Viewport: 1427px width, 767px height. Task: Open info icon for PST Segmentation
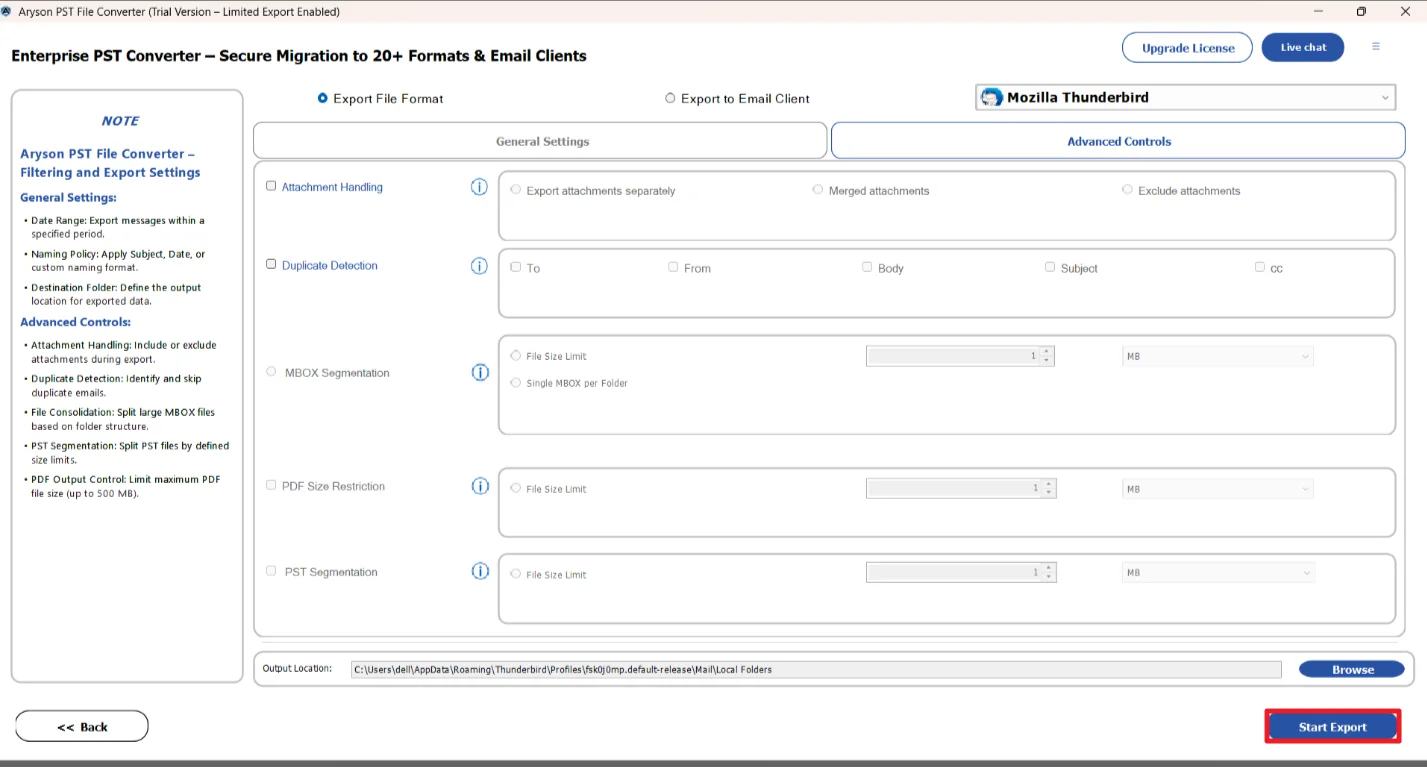click(480, 571)
